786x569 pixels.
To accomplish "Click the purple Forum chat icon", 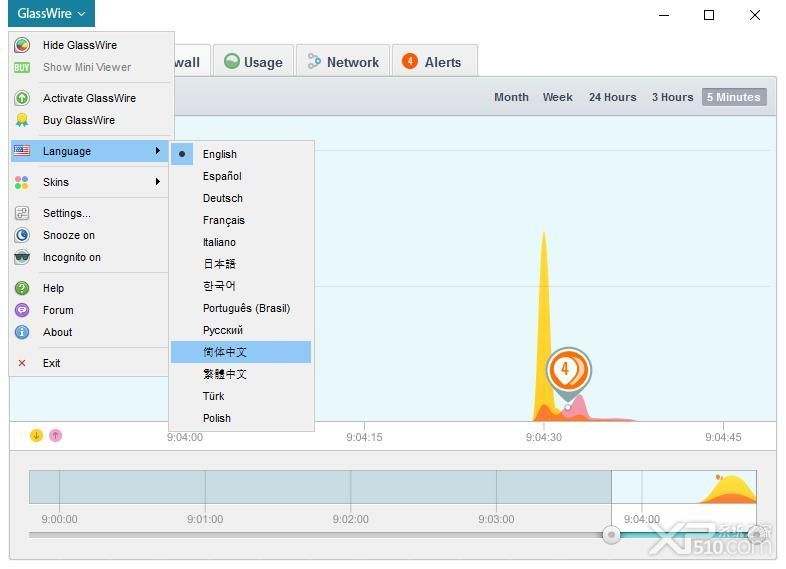I will click(x=22, y=310).
